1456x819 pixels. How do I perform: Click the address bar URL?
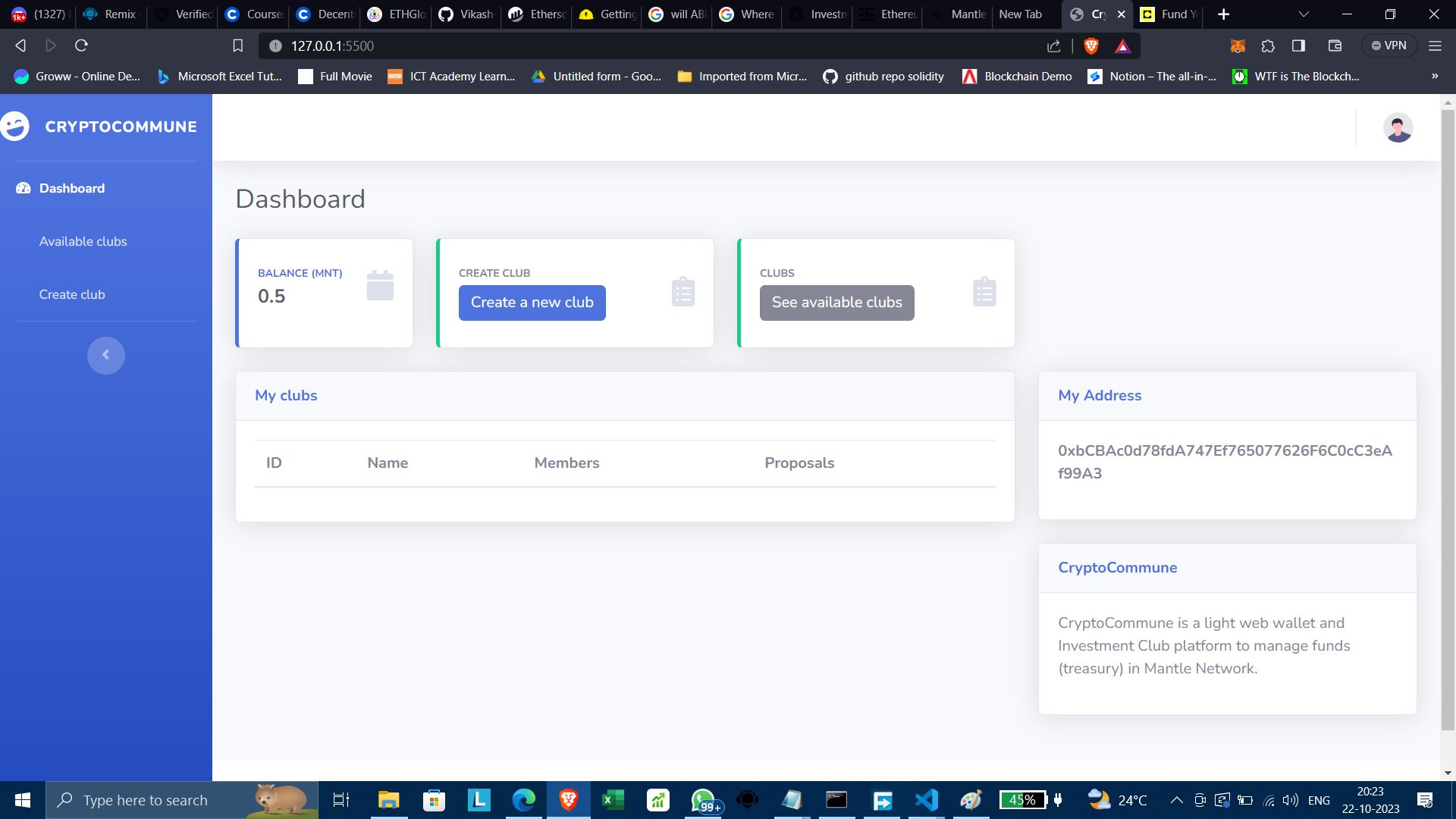332,45
